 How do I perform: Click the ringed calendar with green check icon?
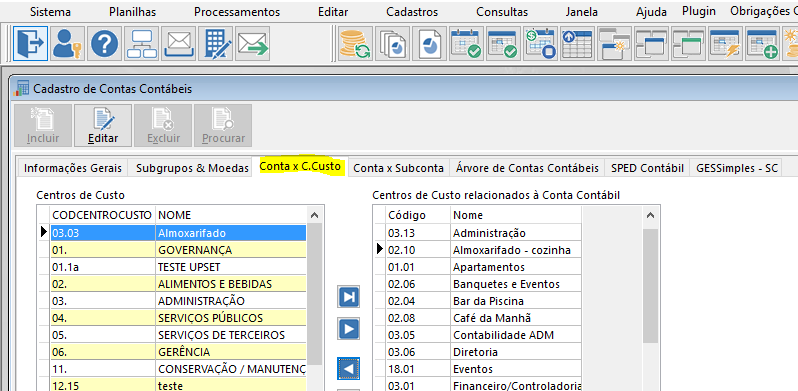(466, 43)
